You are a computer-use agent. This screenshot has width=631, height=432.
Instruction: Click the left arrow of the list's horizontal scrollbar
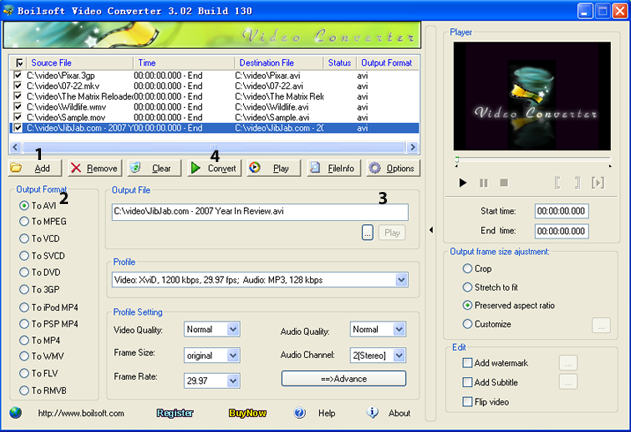click(x=15, y=147)
